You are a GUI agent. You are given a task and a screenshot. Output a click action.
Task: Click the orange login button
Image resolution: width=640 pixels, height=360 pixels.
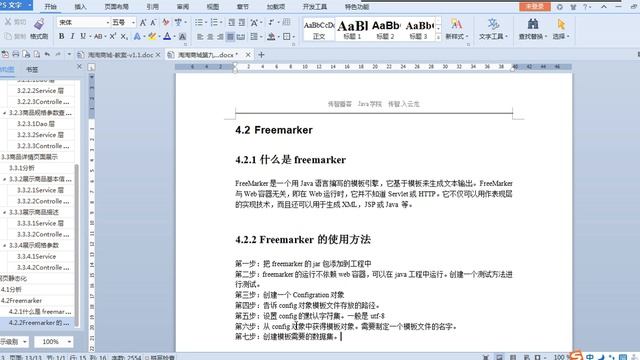pyautogui.click(x=535, y=7)
